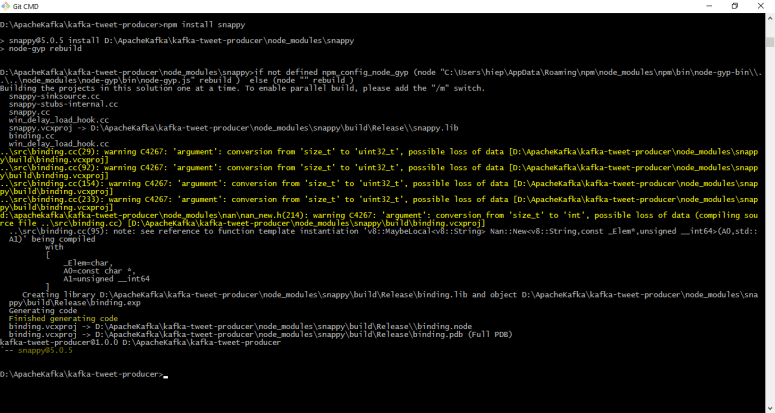
Task: Click the Git CMD title text
Action: (30, 6)
